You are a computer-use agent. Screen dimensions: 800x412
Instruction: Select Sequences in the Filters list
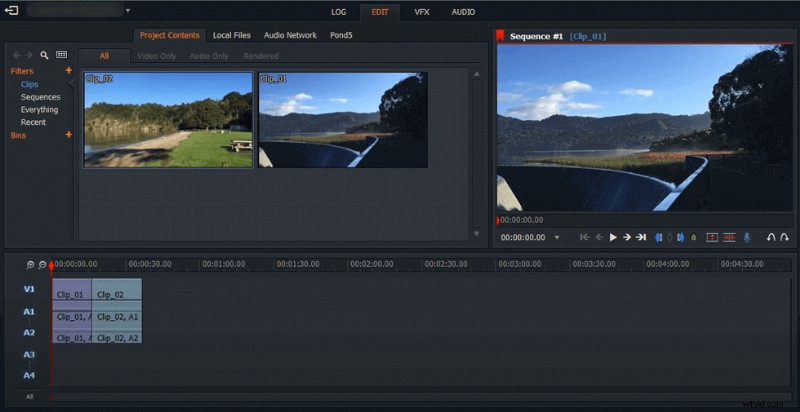click(x=40, y=97)
